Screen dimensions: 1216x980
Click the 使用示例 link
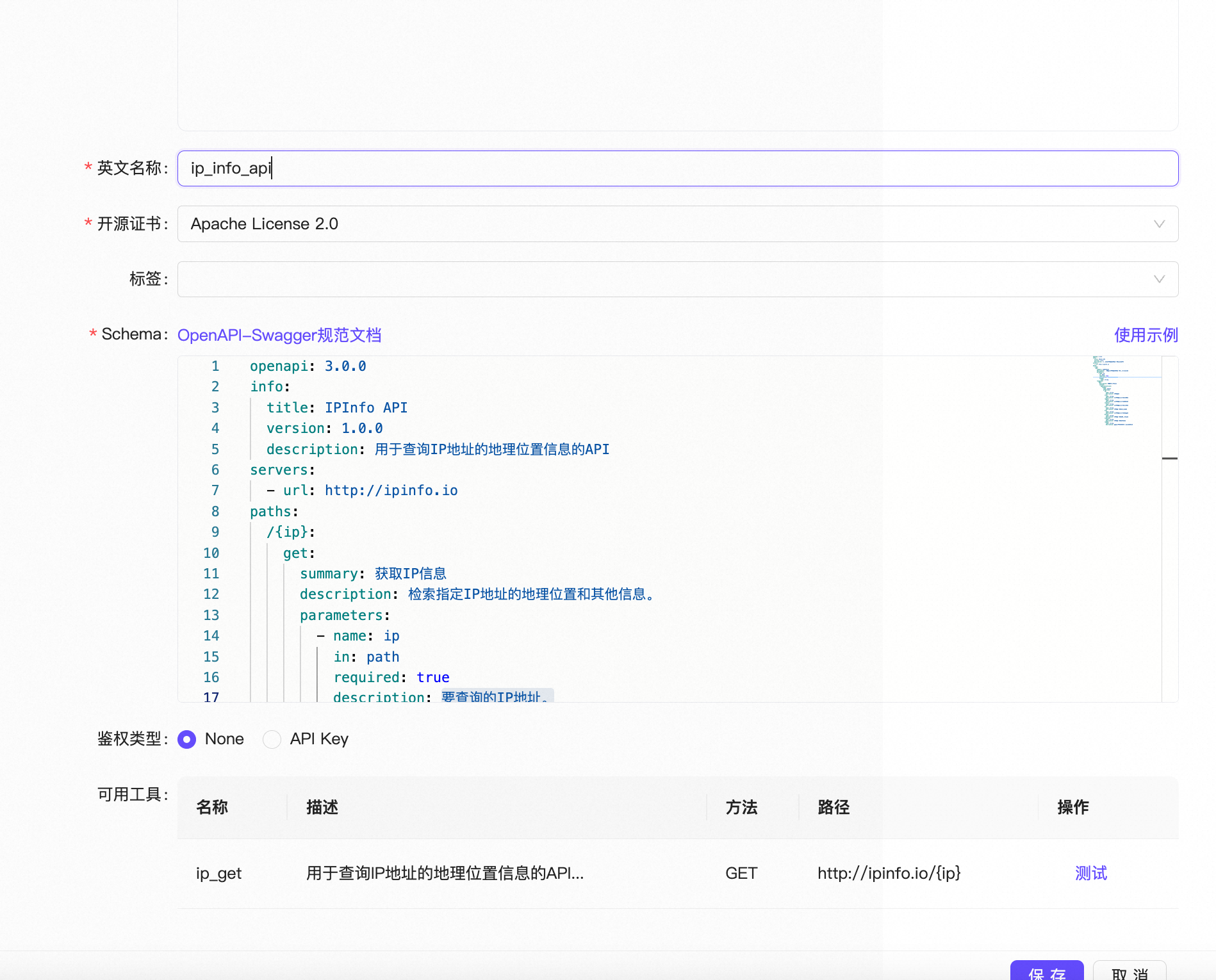coord(1146,335)
